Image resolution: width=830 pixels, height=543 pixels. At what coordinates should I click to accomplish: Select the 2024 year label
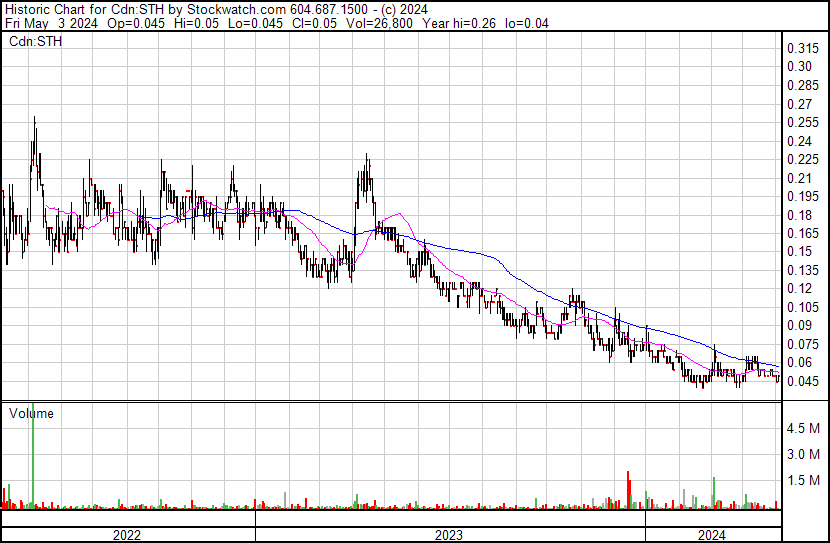pos(711,535)
